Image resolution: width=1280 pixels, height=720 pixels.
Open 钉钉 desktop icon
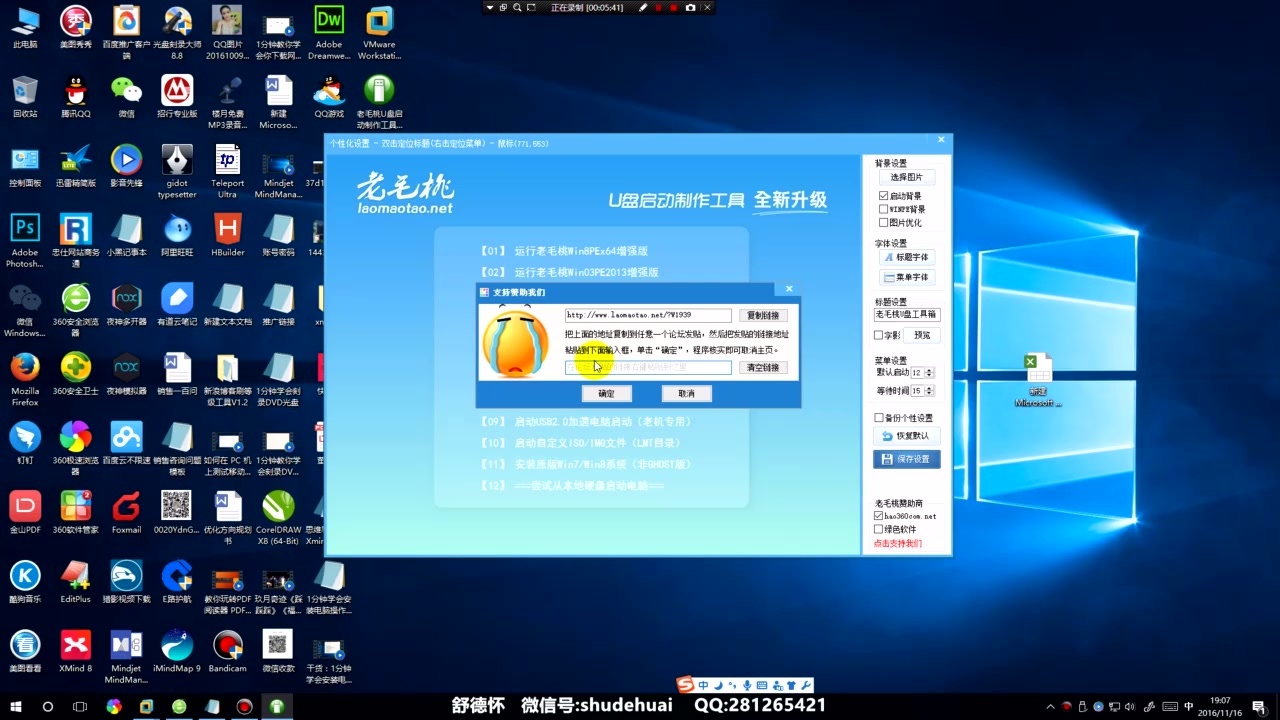click(x=25, y=443)
